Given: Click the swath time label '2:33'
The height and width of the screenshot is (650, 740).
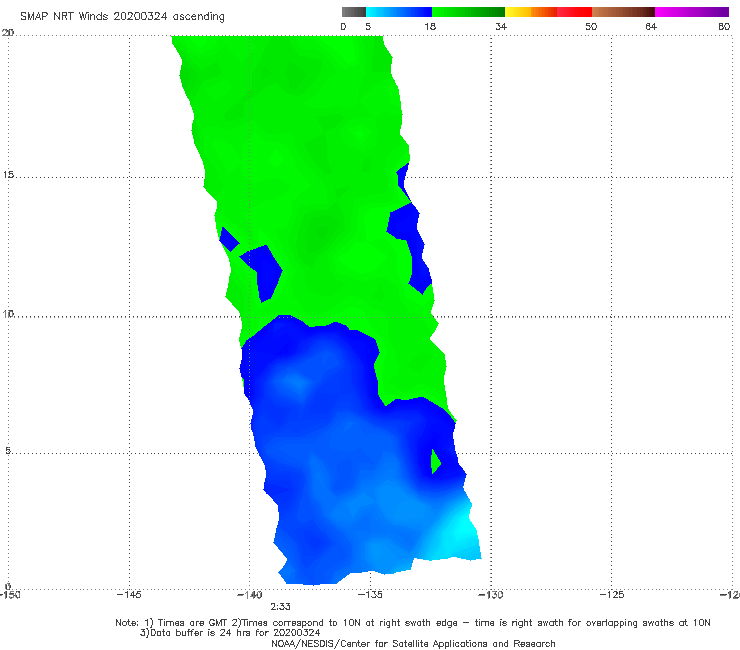Looking at the screenshot, I should coord(280,607).
